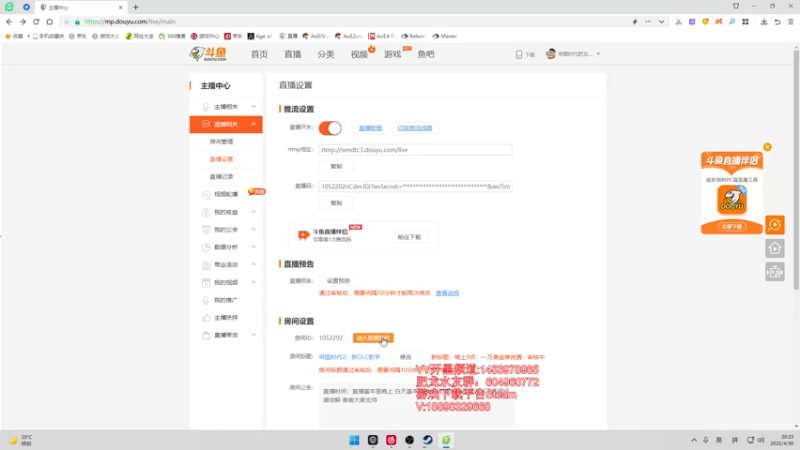Image resolution: width=800 pixels, height=450 pixels.
Task: Go back with the browser back arrow
Action: click(9, 21)
